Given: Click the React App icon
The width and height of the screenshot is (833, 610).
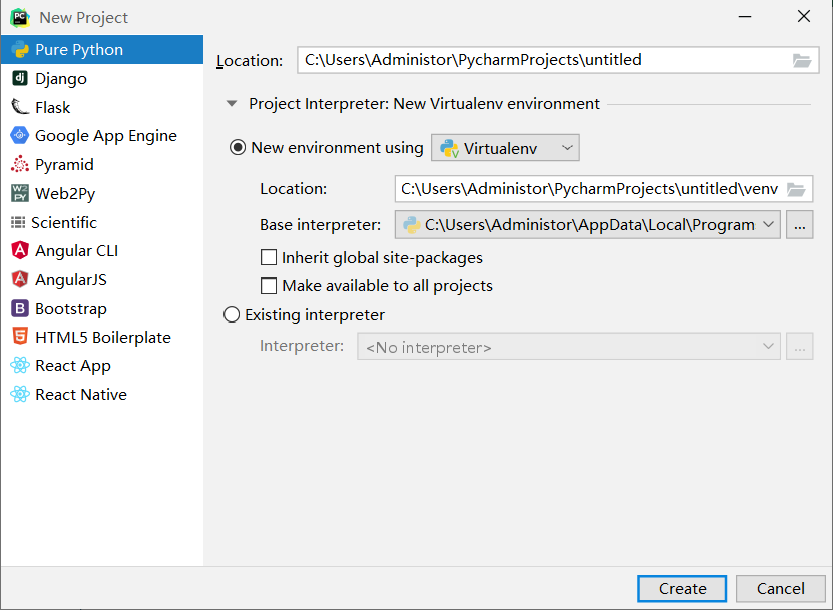Looking at the screenshot, I should point(20,366).
